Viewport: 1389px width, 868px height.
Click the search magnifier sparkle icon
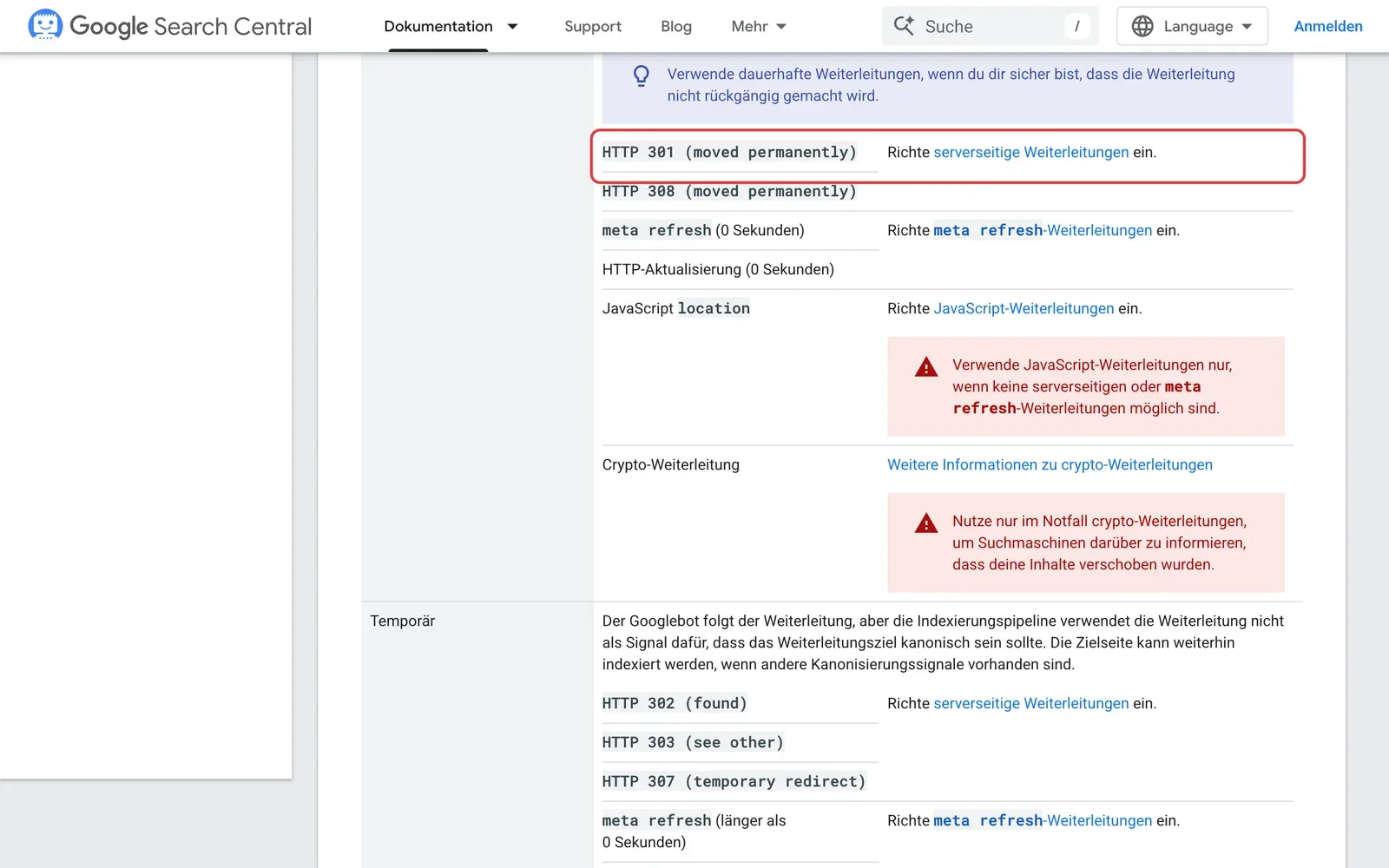coord(904,26)
